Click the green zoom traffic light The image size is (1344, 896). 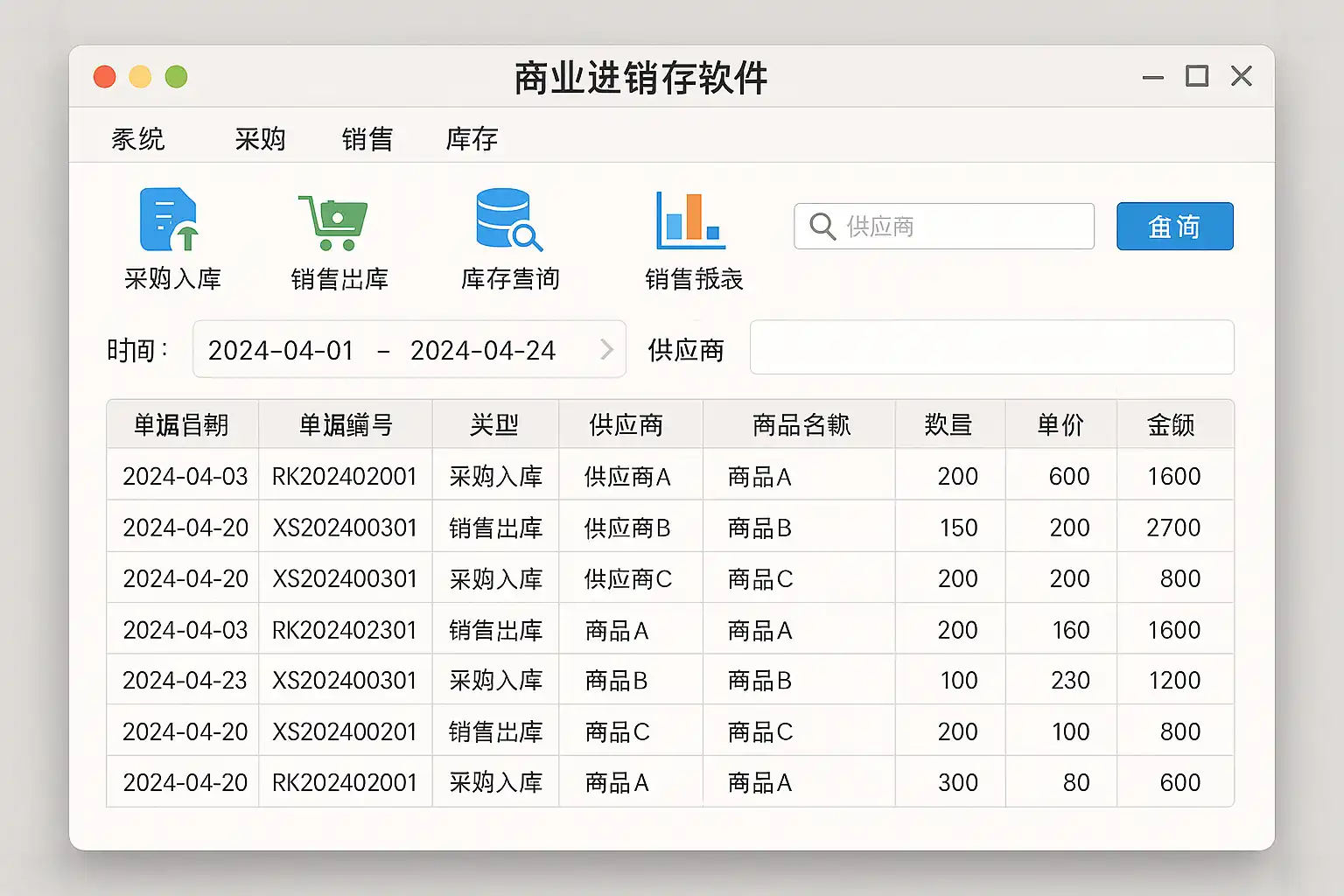click(176, 77)
